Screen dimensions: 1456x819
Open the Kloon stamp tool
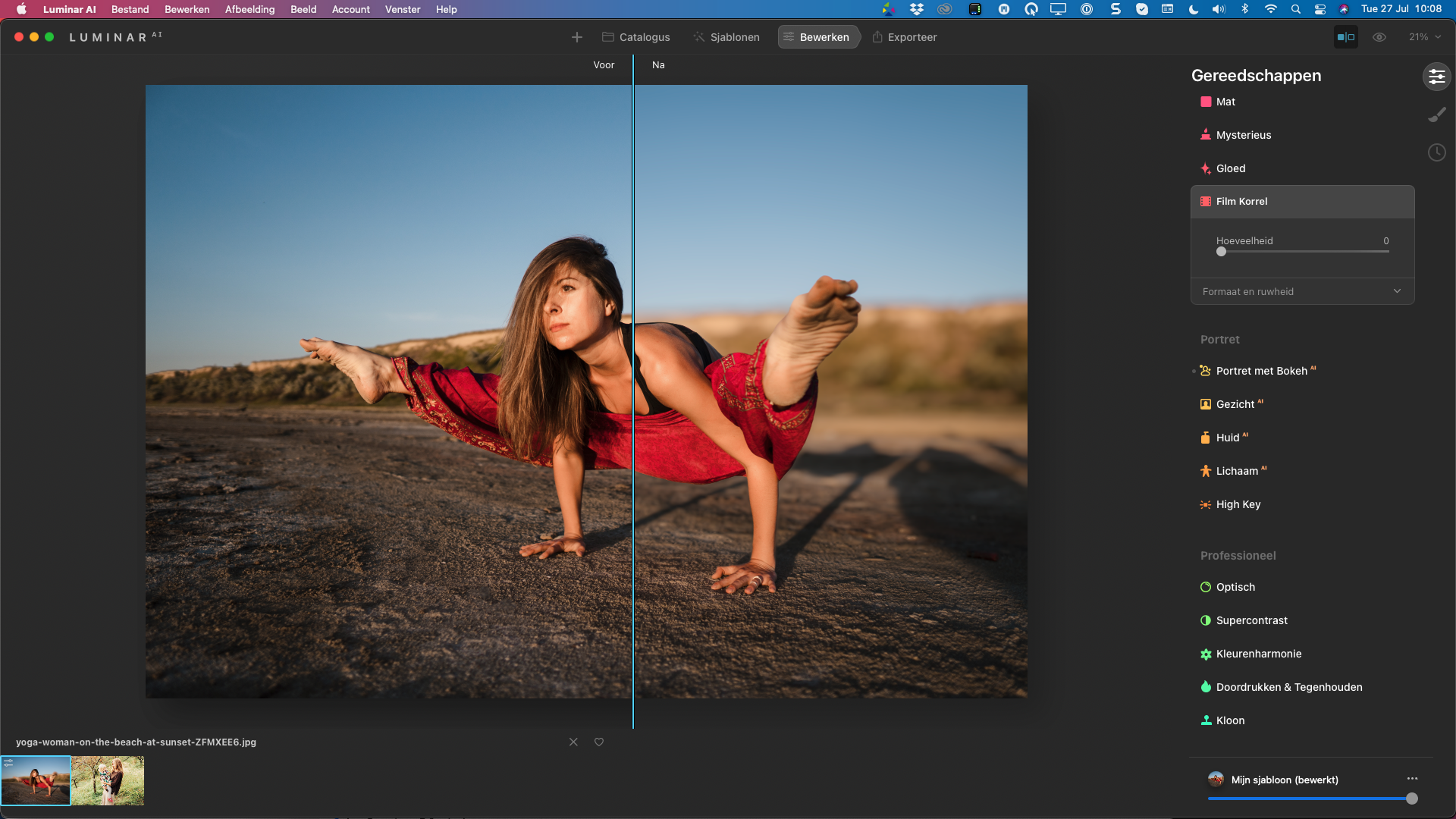click(x=1229, y=720)
